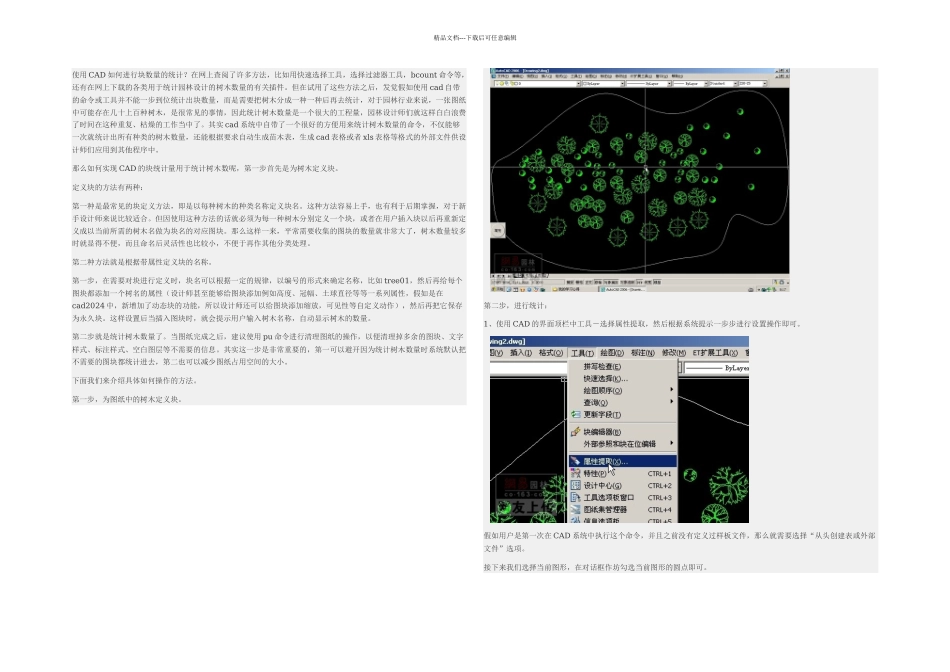The image size is (950, 672).
Task: Open the ISO-25 dimension style dropdown
Action: pos(752,84)
